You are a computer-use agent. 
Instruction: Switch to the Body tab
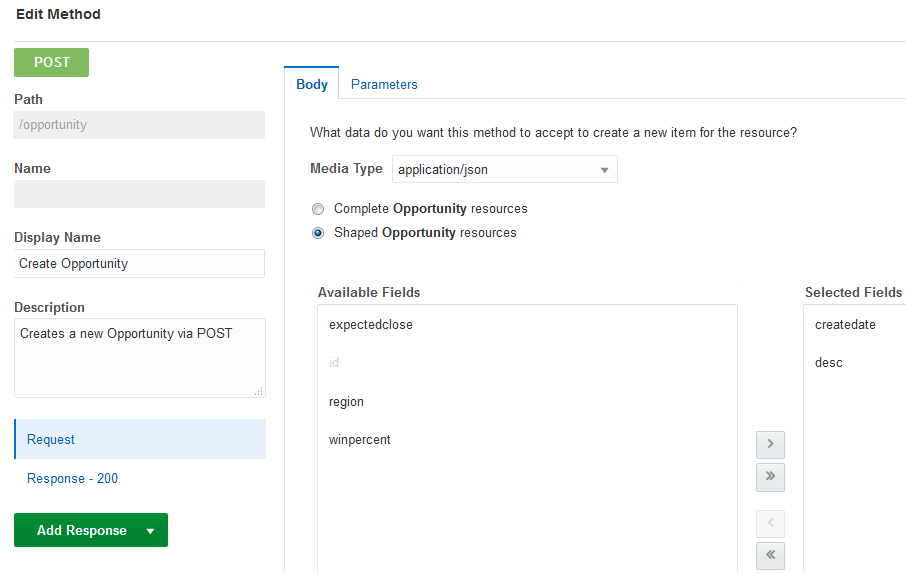[312, 85]
